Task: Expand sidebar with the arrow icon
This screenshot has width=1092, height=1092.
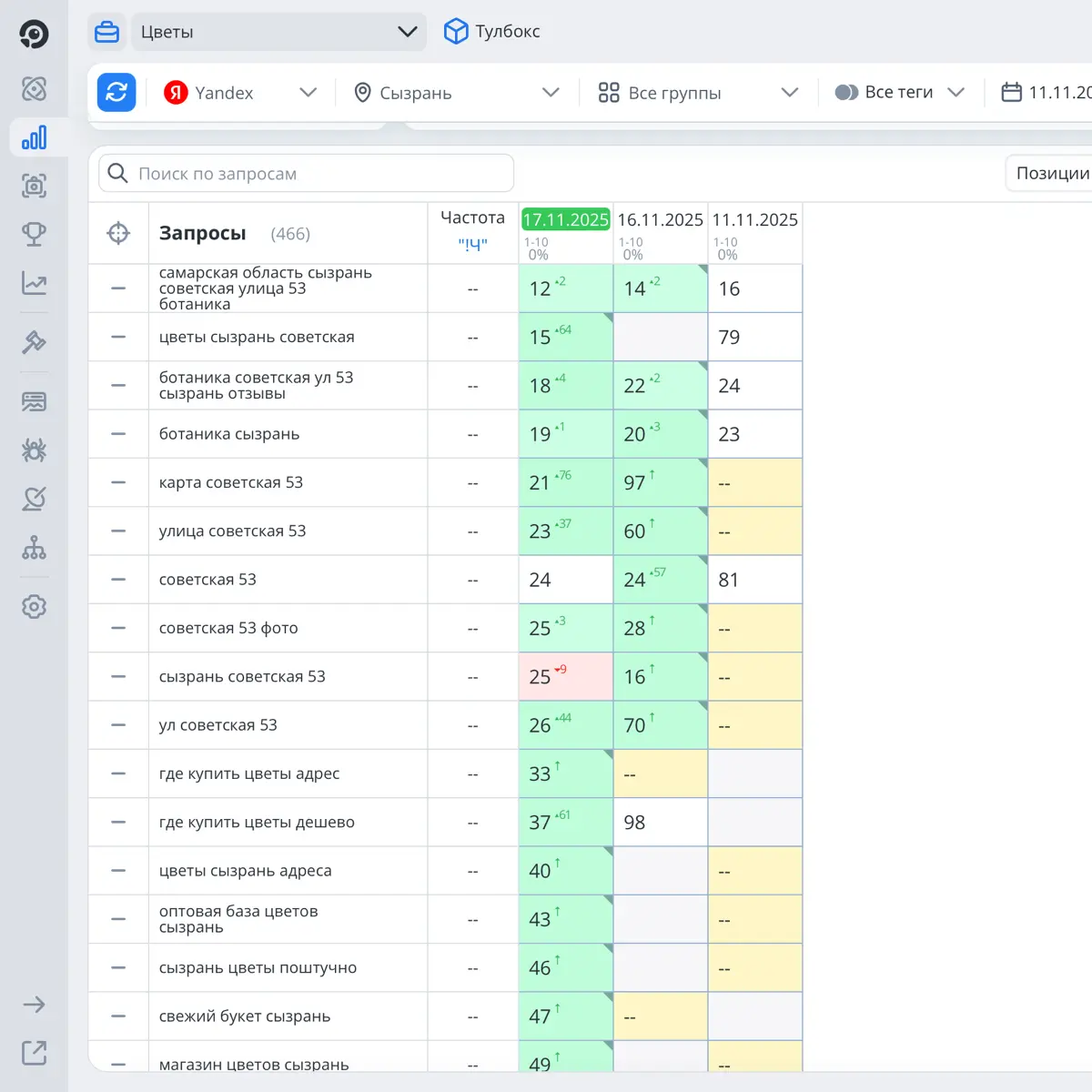Action: (x=34, y=1005)
